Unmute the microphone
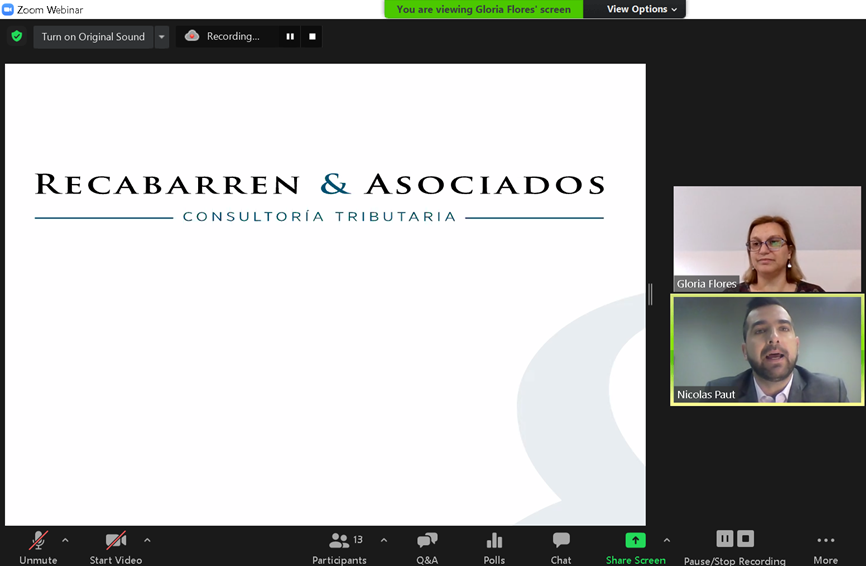866x566 pixels. point(38,547)
